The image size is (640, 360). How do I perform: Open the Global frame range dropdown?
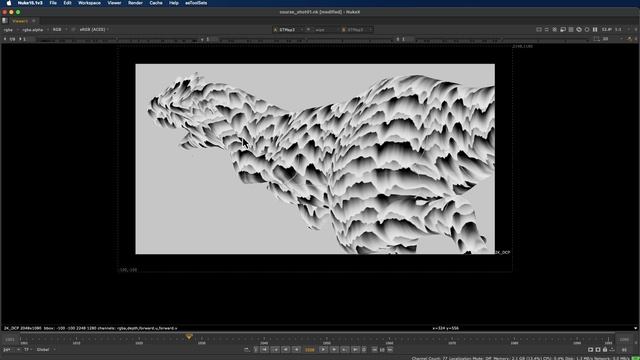pyautogui.click(x=46, y=350)
